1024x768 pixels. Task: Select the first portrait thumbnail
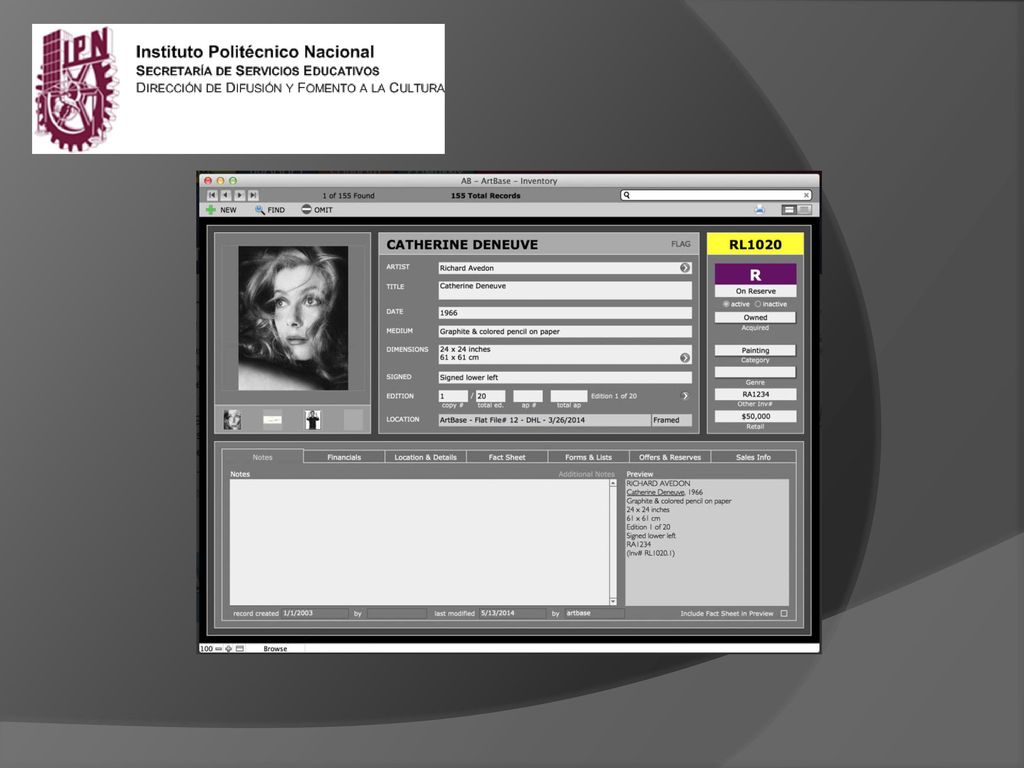(x=232, y=419)
